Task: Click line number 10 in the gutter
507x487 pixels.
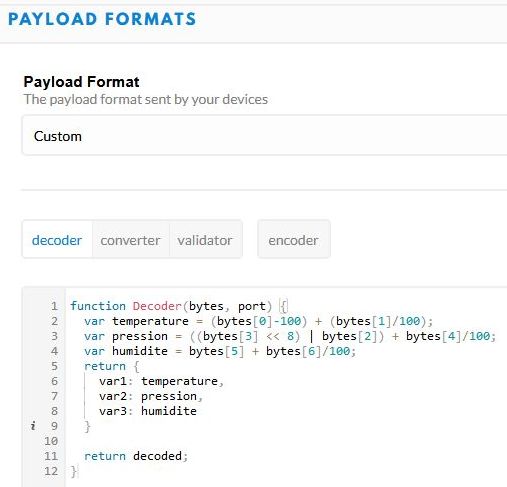Action: coord(51,441)
